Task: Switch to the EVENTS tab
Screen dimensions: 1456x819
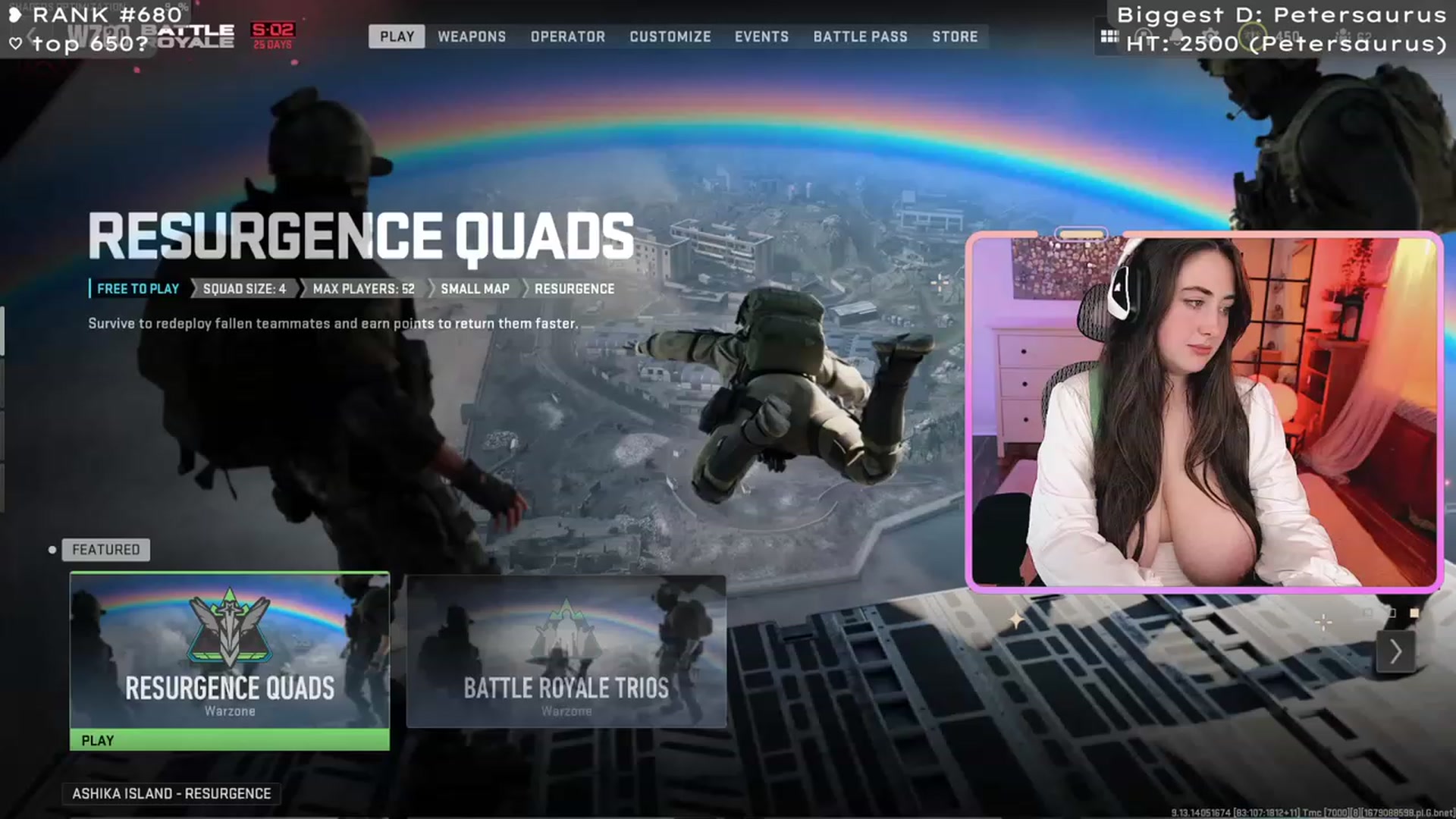Action: click(761, 36)
